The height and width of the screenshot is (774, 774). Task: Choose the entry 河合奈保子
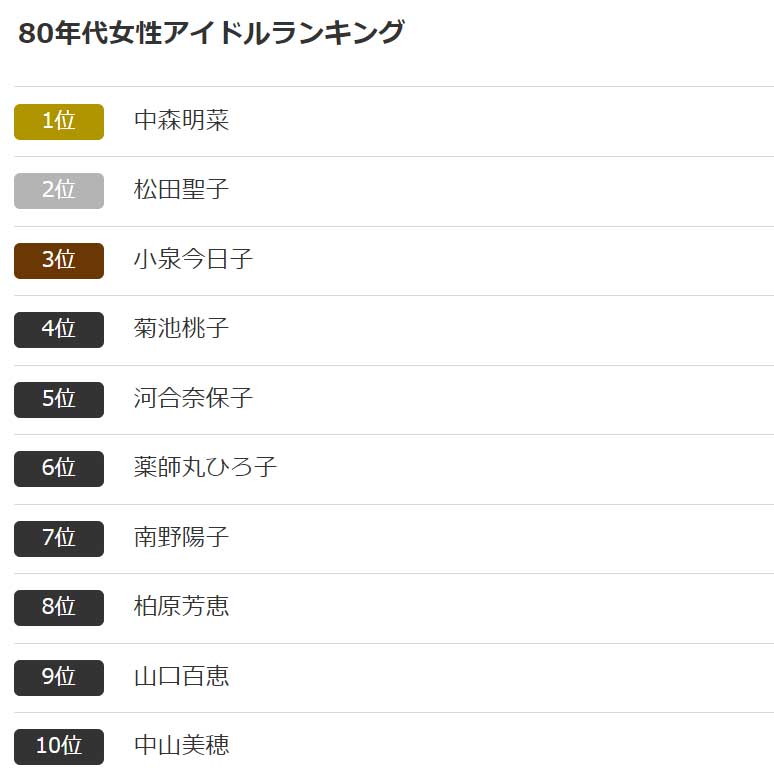click(x=193, y=398)
